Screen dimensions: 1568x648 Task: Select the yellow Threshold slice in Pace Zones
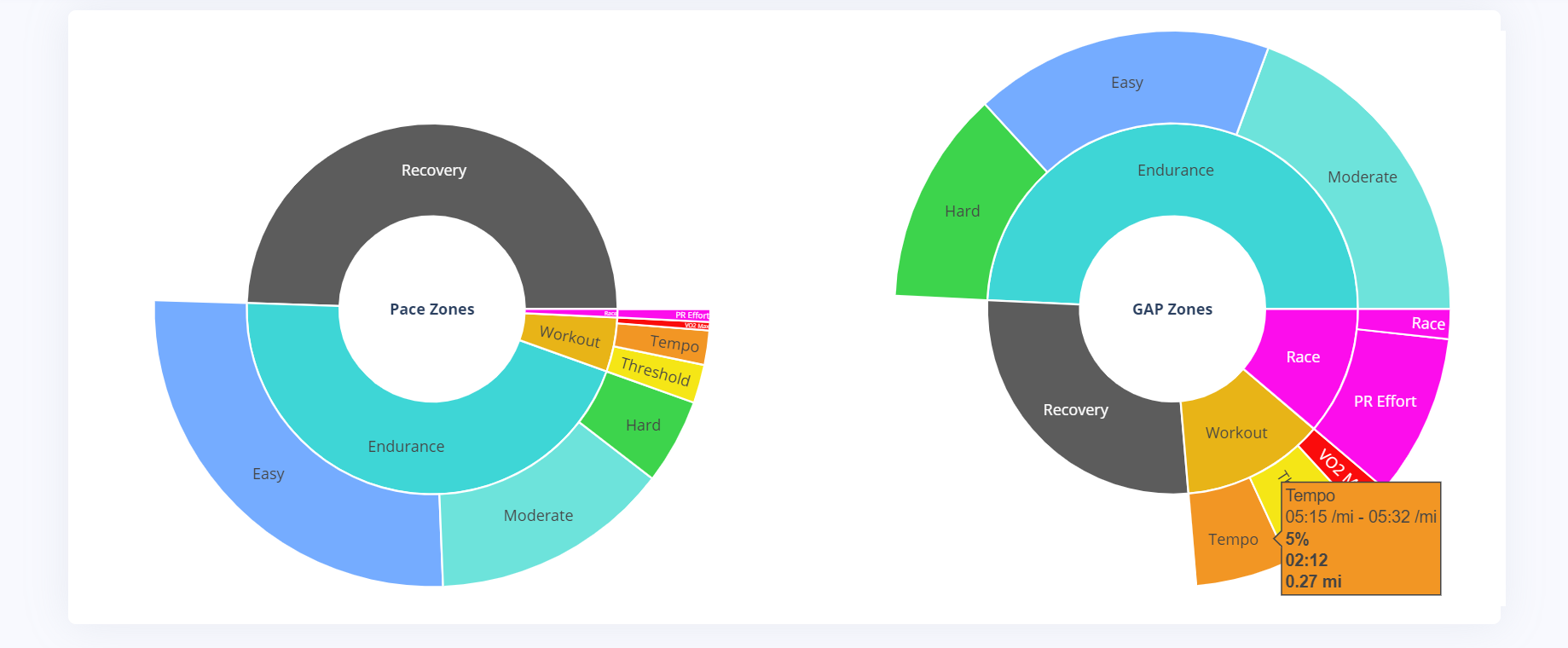click(655, 372)
